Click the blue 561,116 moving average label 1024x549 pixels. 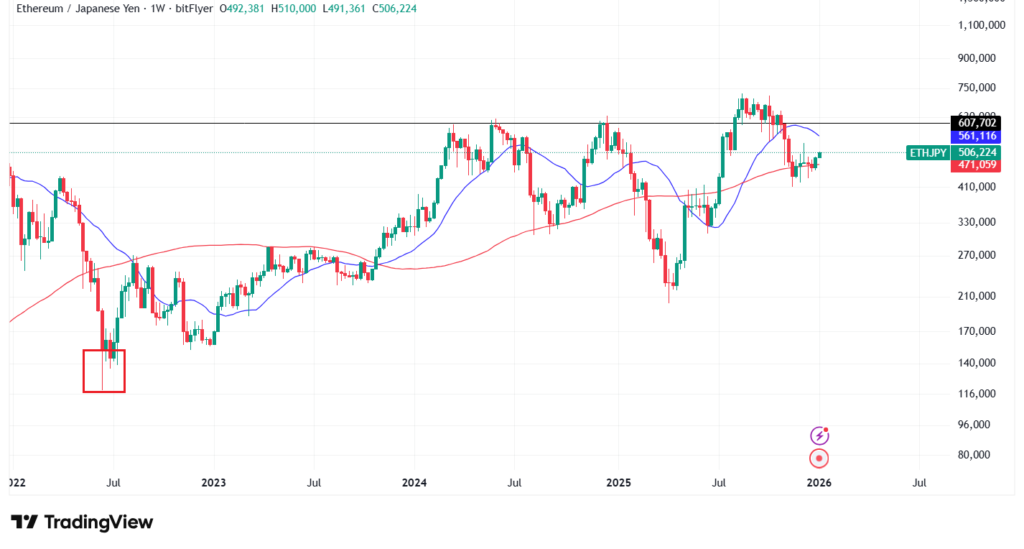tap(979, 136)
